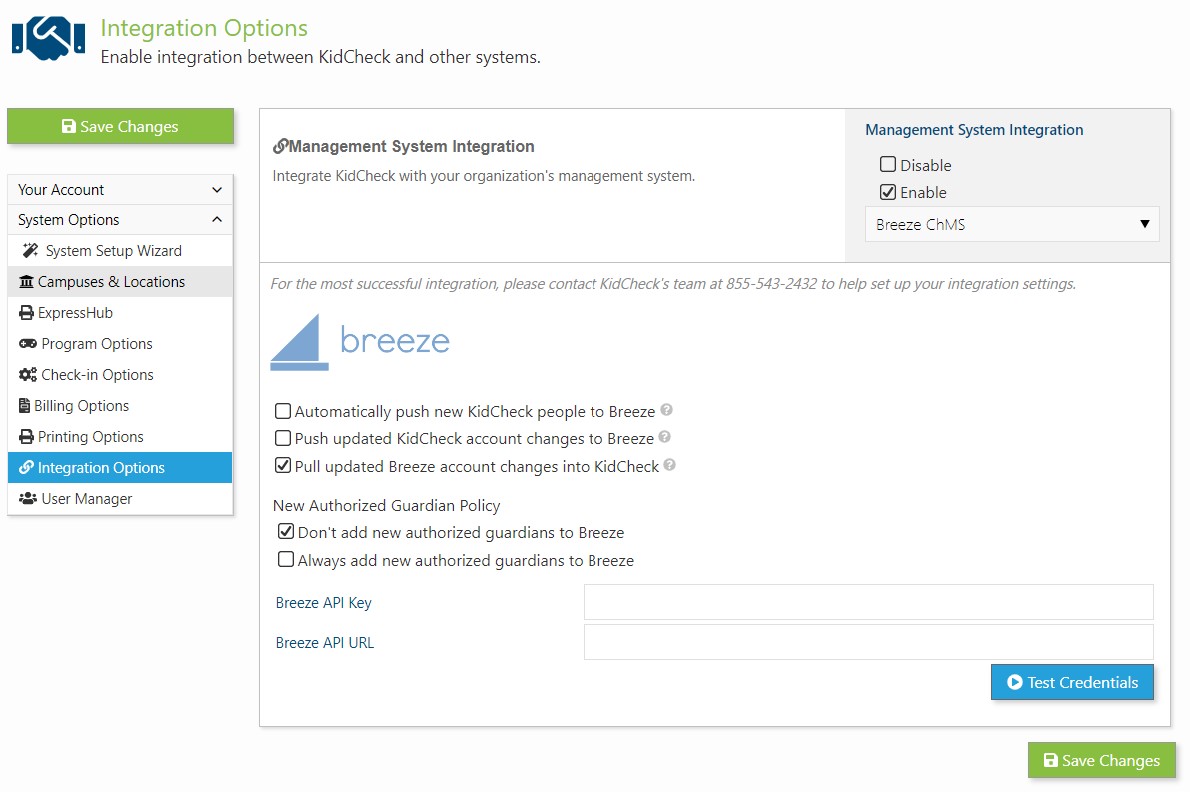Click the lower Save Changes button
The height and width of the screenshot is (792, 1190).
pyautogui.click(x=1102, y=760)
